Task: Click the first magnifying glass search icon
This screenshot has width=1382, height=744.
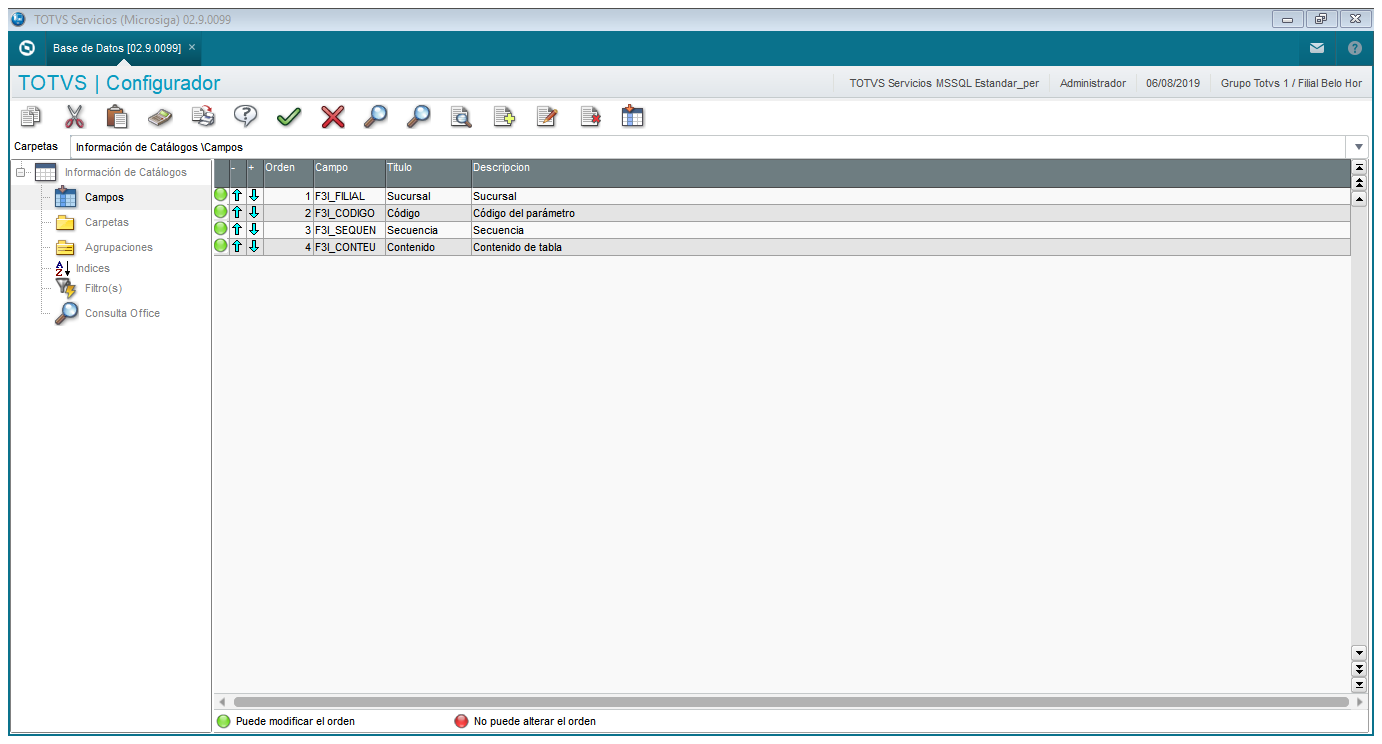Action: click(375, 116)
